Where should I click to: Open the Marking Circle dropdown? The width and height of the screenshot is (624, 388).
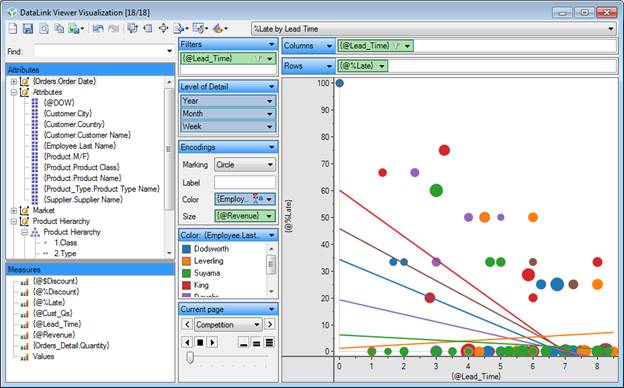pos(245,165)
